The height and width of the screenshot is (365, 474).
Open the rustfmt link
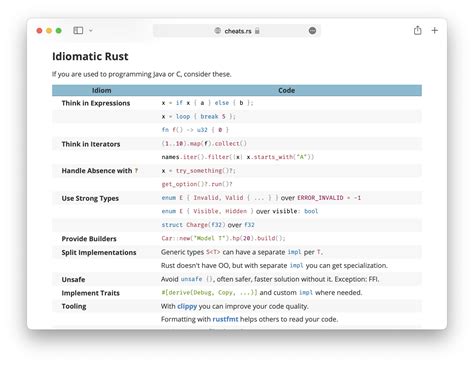[225, 319]
